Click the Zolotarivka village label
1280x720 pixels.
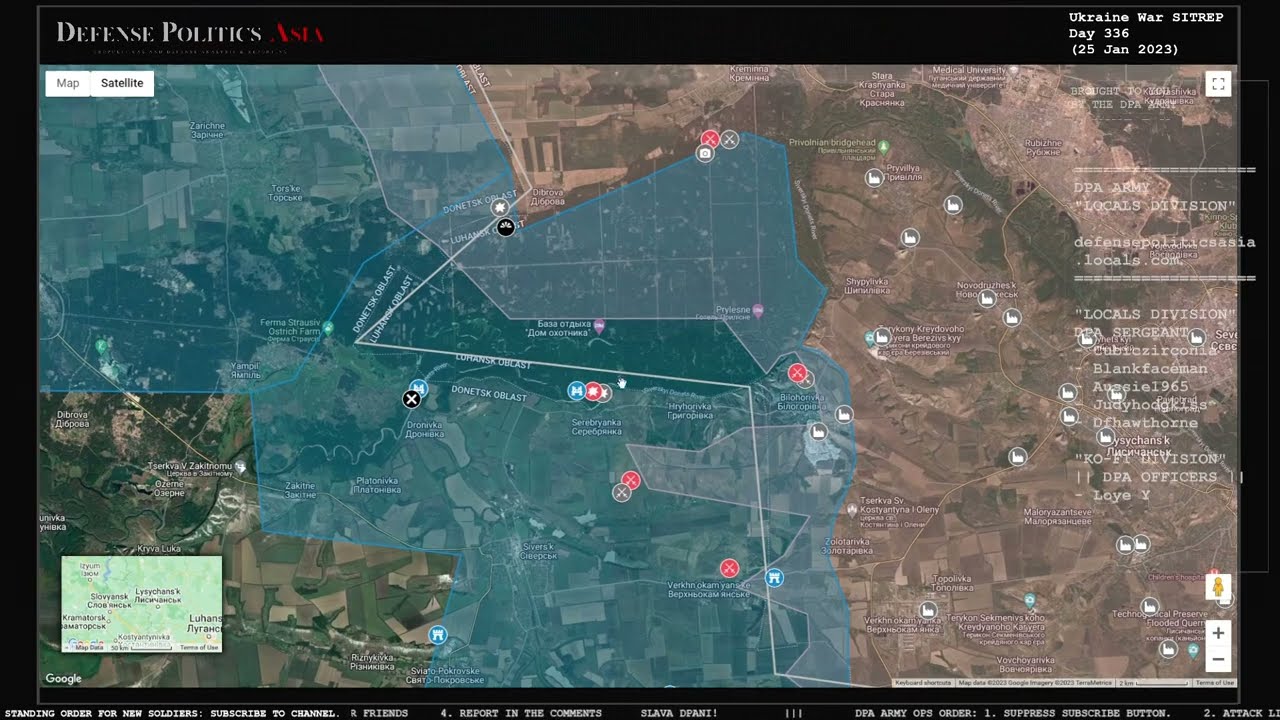click(x=849, y=547)
